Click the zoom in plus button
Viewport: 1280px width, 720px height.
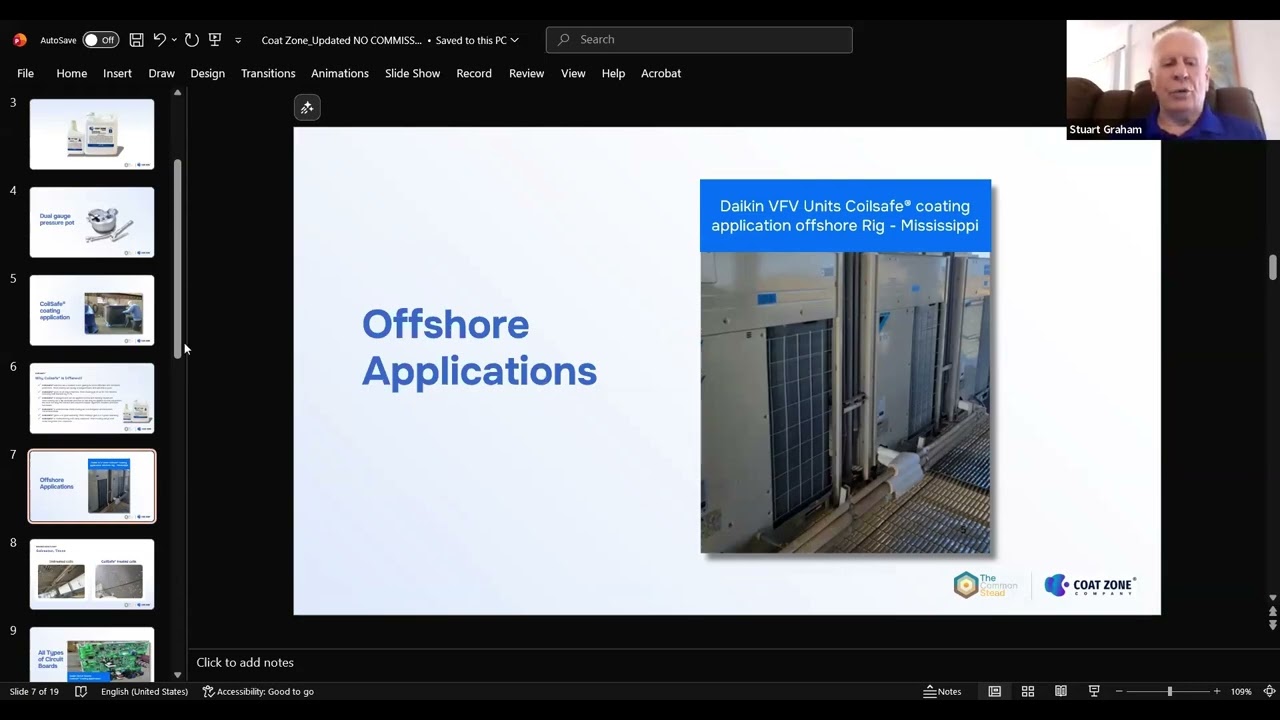[1216, 691]
